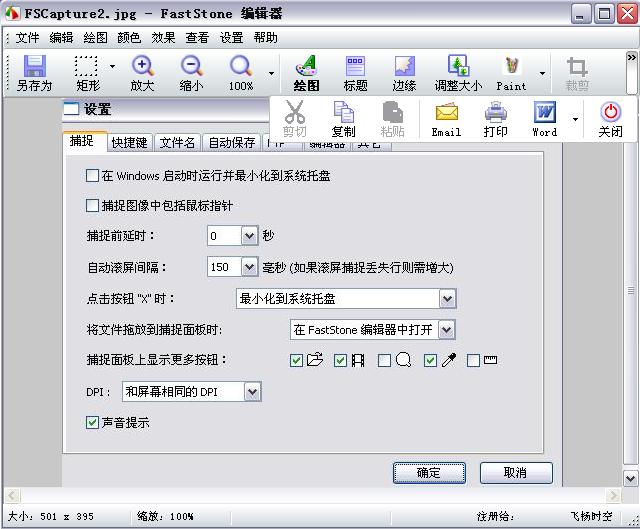Click the 飞扬时空 registered-to text
Screen dimensions: 640x529
pos(591,516)
